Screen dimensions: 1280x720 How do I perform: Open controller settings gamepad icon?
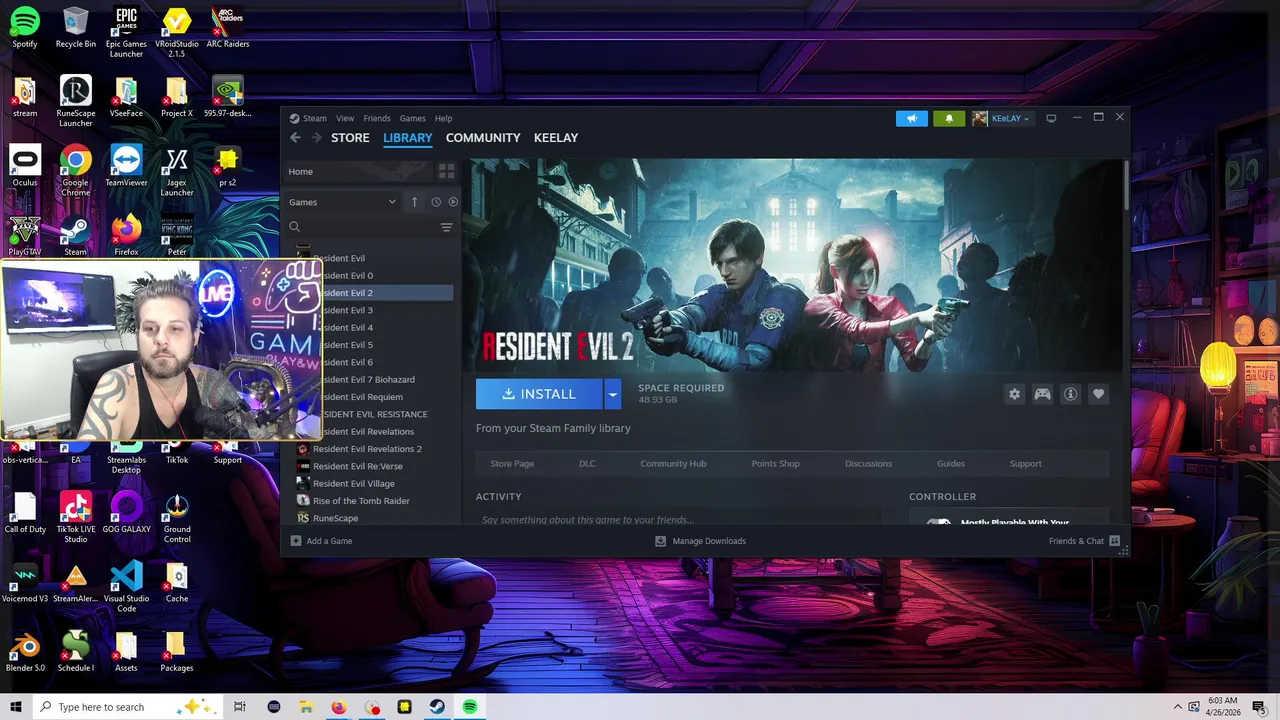tap(1042, 394)
